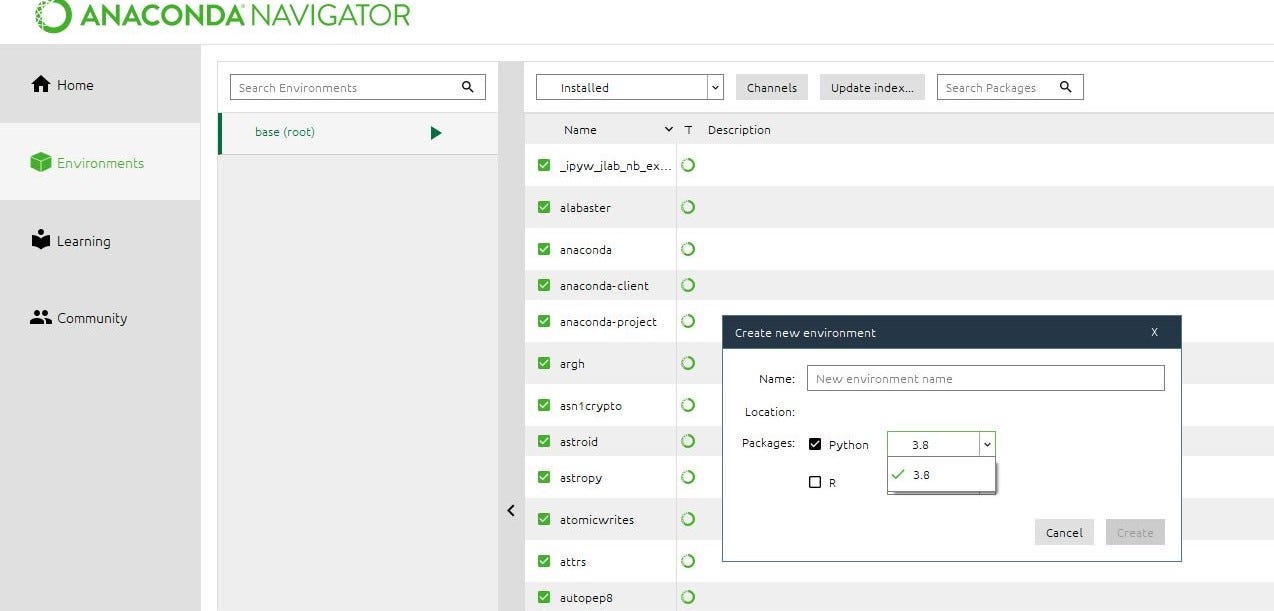Click the Channels button

coord(772,87)
